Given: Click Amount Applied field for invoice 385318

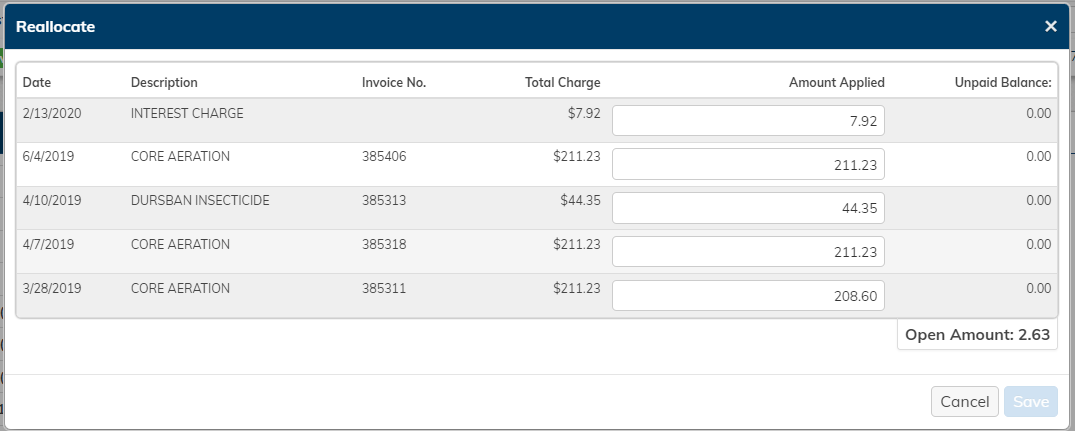Looking at the screenshot, I should coord(748,252).
